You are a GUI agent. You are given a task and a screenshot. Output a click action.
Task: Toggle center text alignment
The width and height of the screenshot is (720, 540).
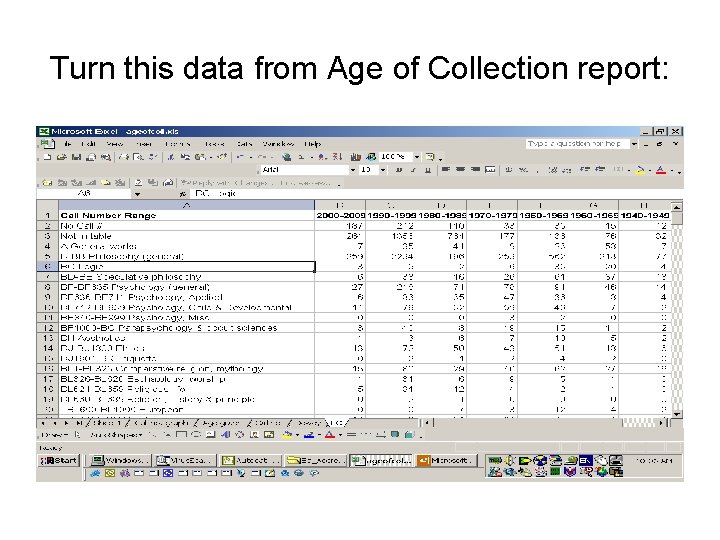461,170
